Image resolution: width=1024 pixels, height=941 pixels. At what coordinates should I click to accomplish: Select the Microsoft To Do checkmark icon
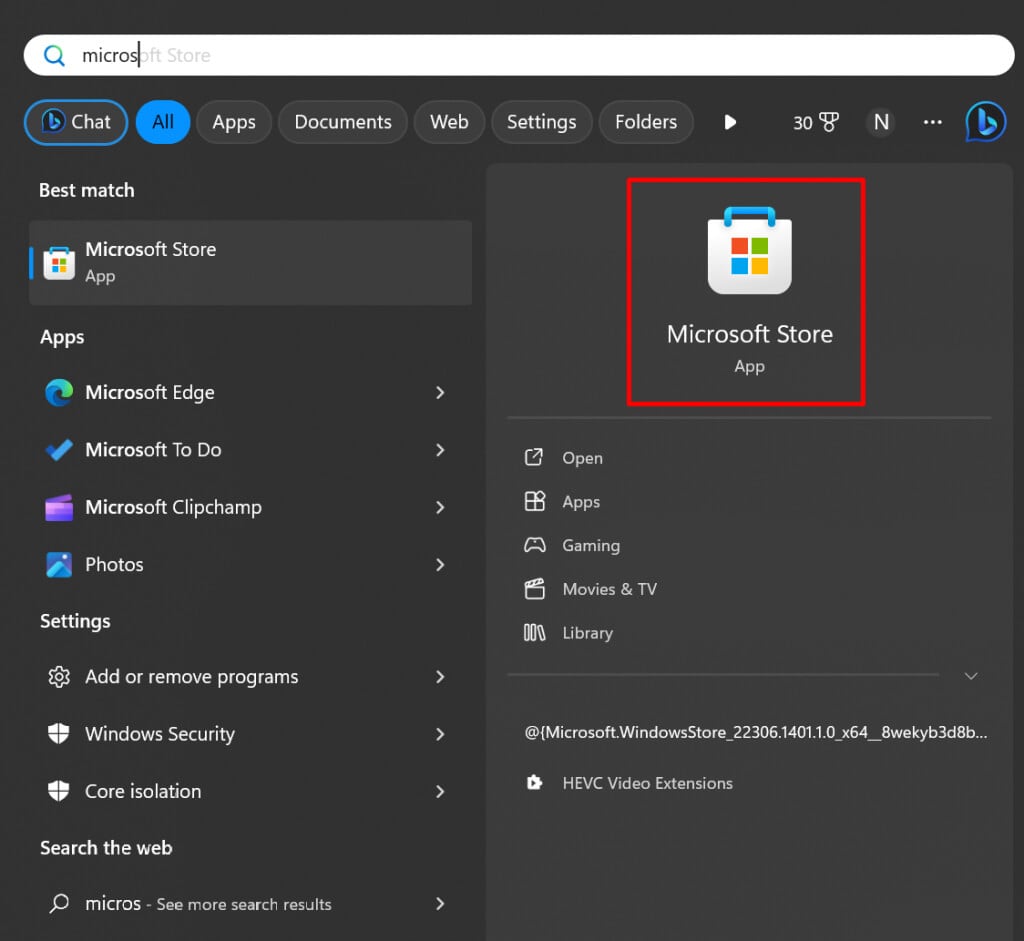[x=59, y=450]
